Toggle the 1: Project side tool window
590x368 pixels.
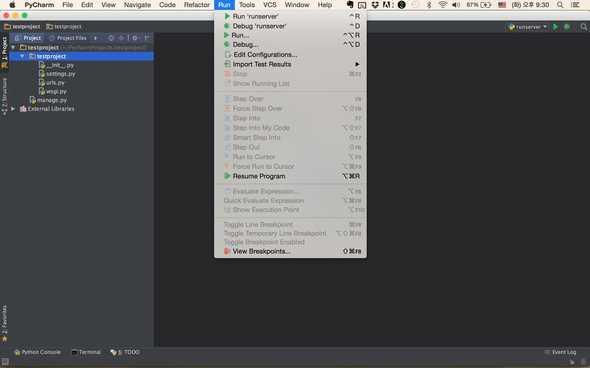tap(5, 52)
